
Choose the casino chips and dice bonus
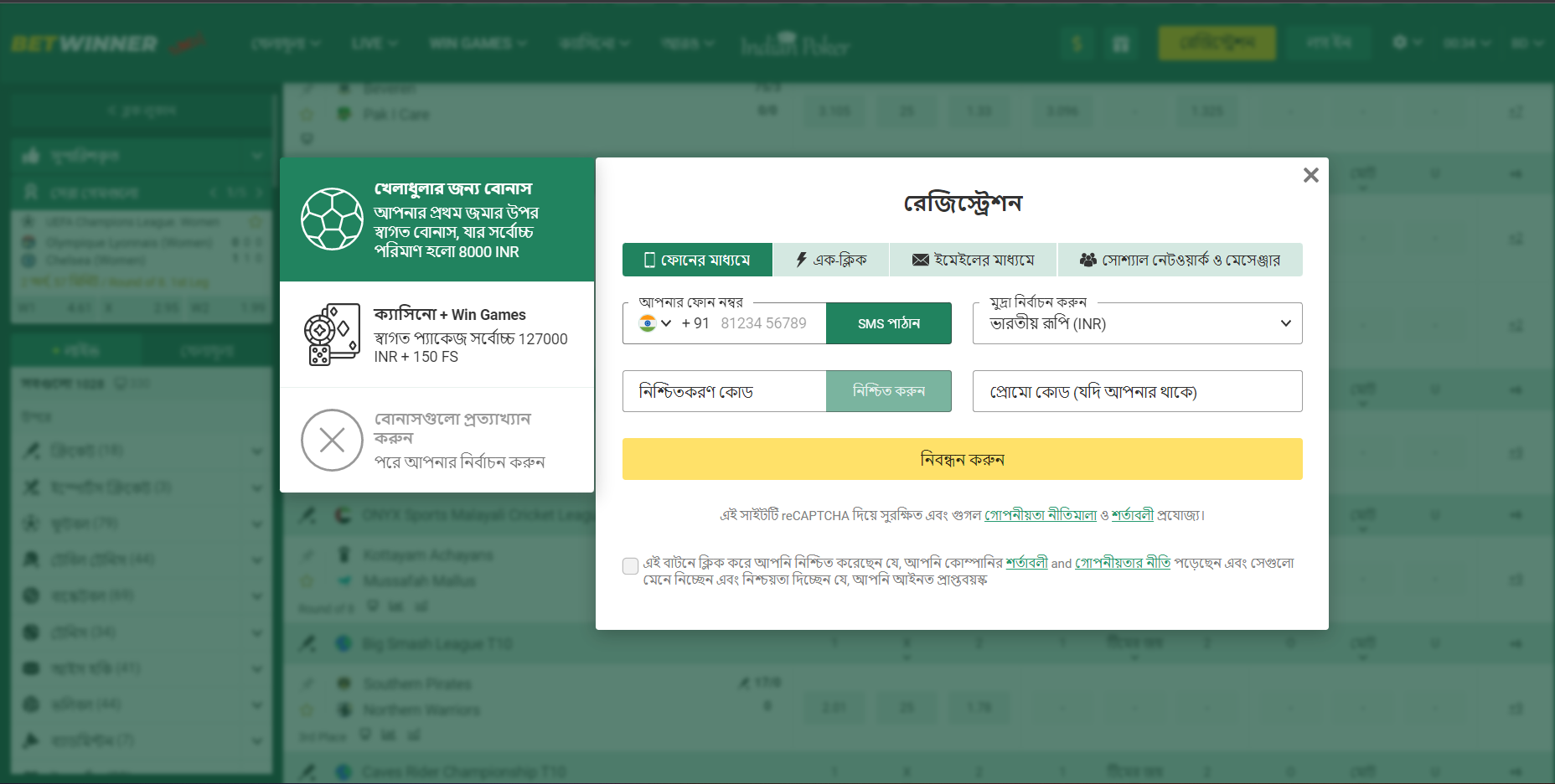pos(437,334)
